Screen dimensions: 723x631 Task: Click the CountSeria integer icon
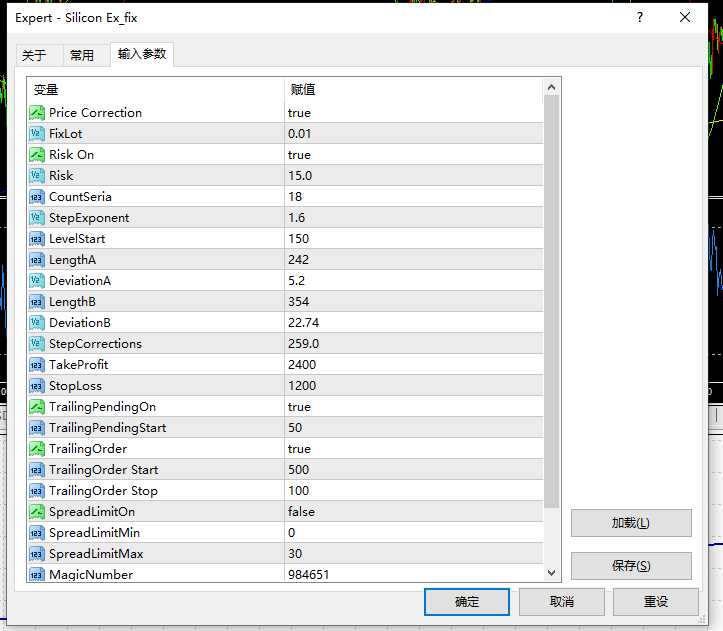pos(37,197)
